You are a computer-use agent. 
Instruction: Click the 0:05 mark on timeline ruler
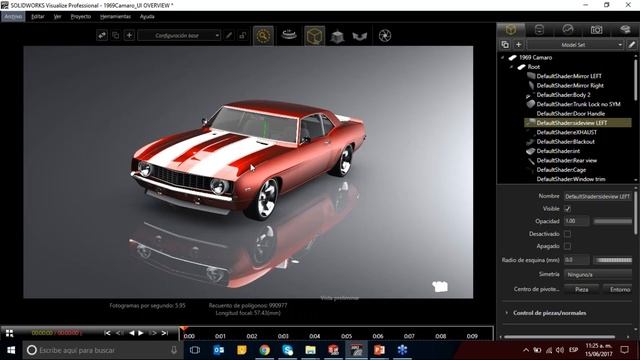click(x=346, y=336)
